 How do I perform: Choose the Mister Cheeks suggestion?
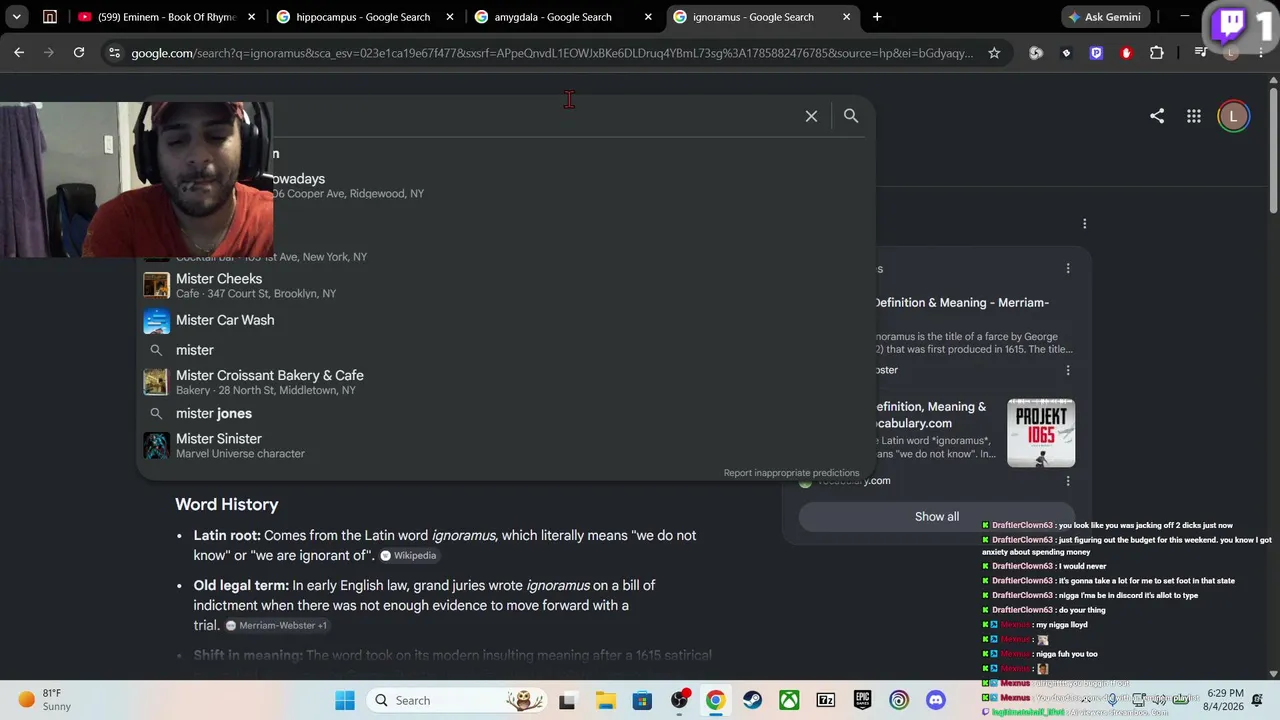(x=505, y=285)
